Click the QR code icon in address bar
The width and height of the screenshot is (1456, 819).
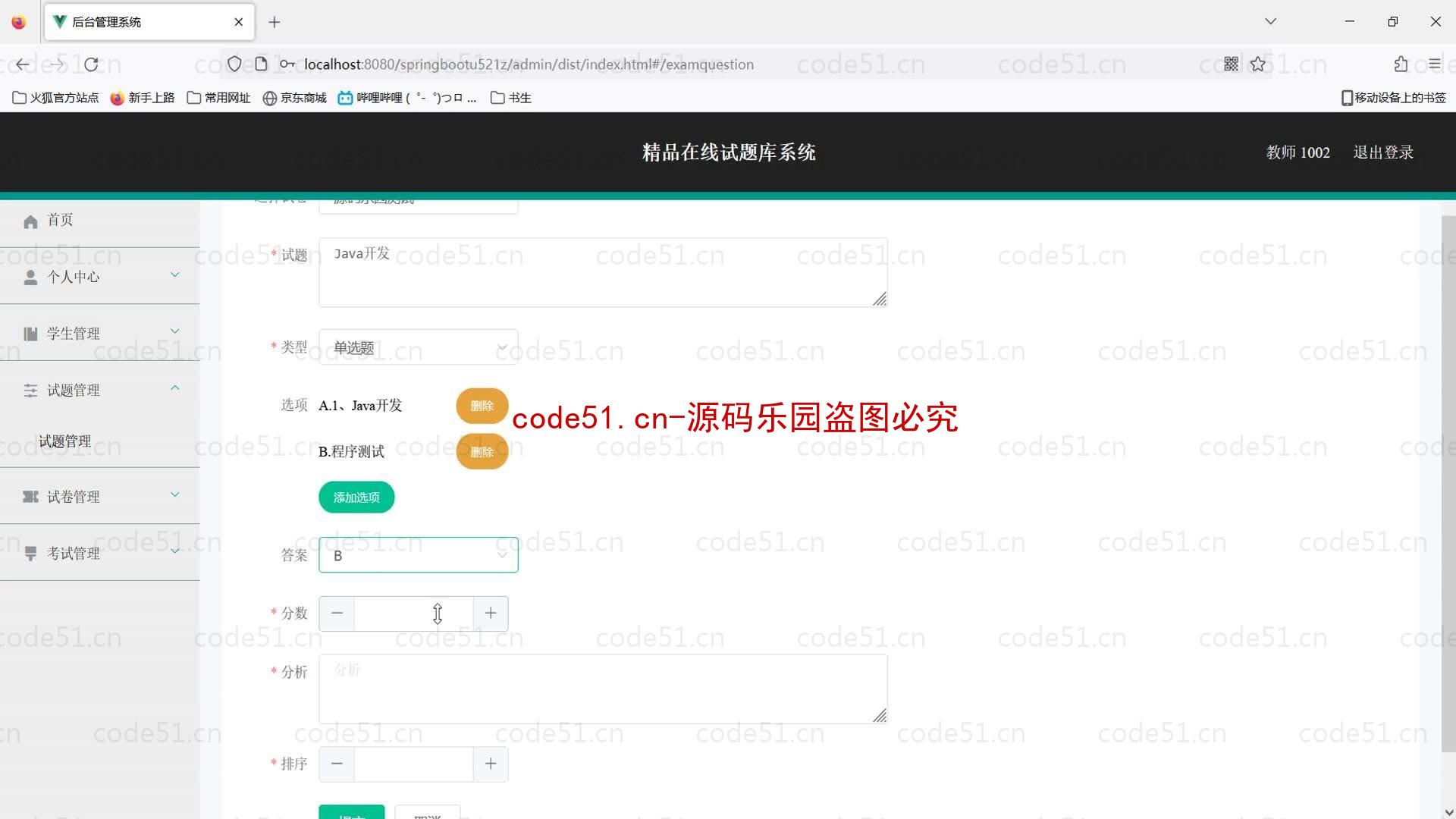click(x=1231, y=64)
